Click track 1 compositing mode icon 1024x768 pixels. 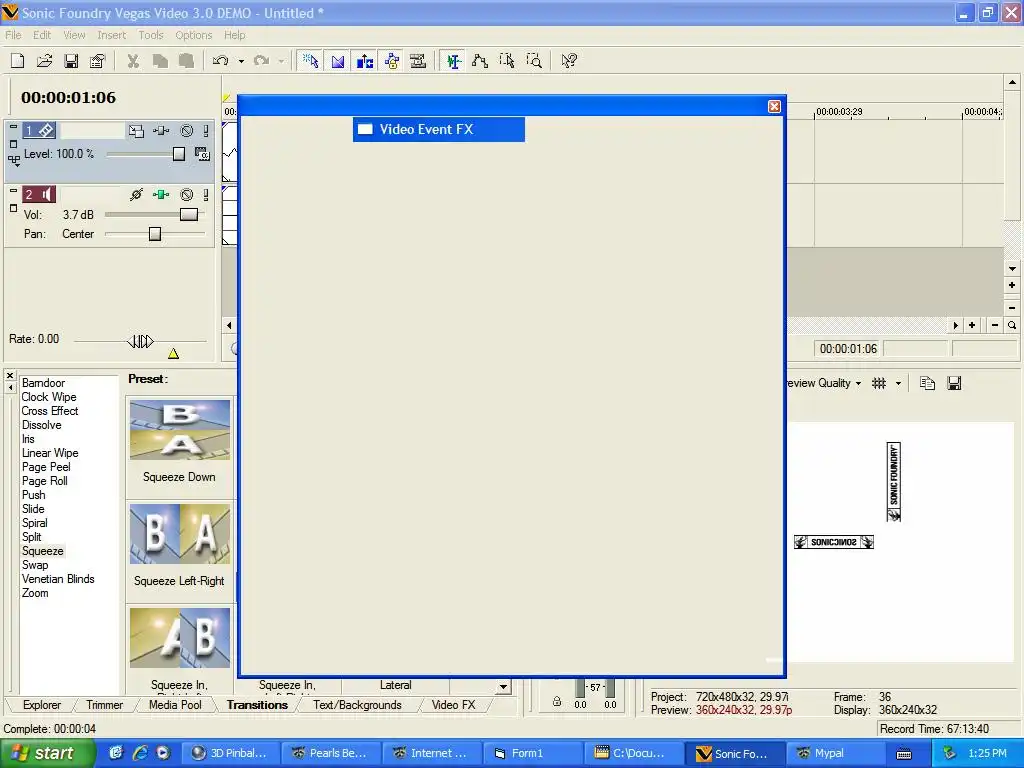tap(202, 154)
